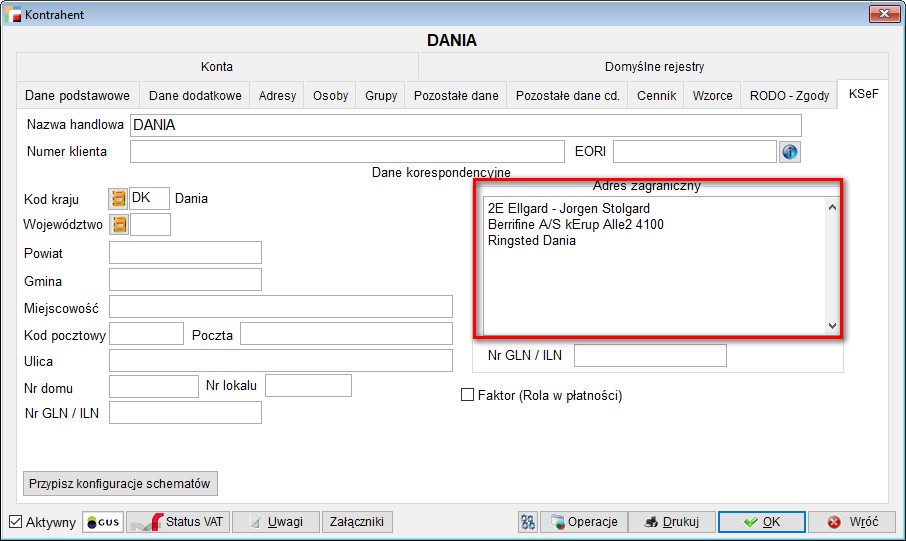
Task: Click the Miejscowość input field
Action: coord(280,306)
